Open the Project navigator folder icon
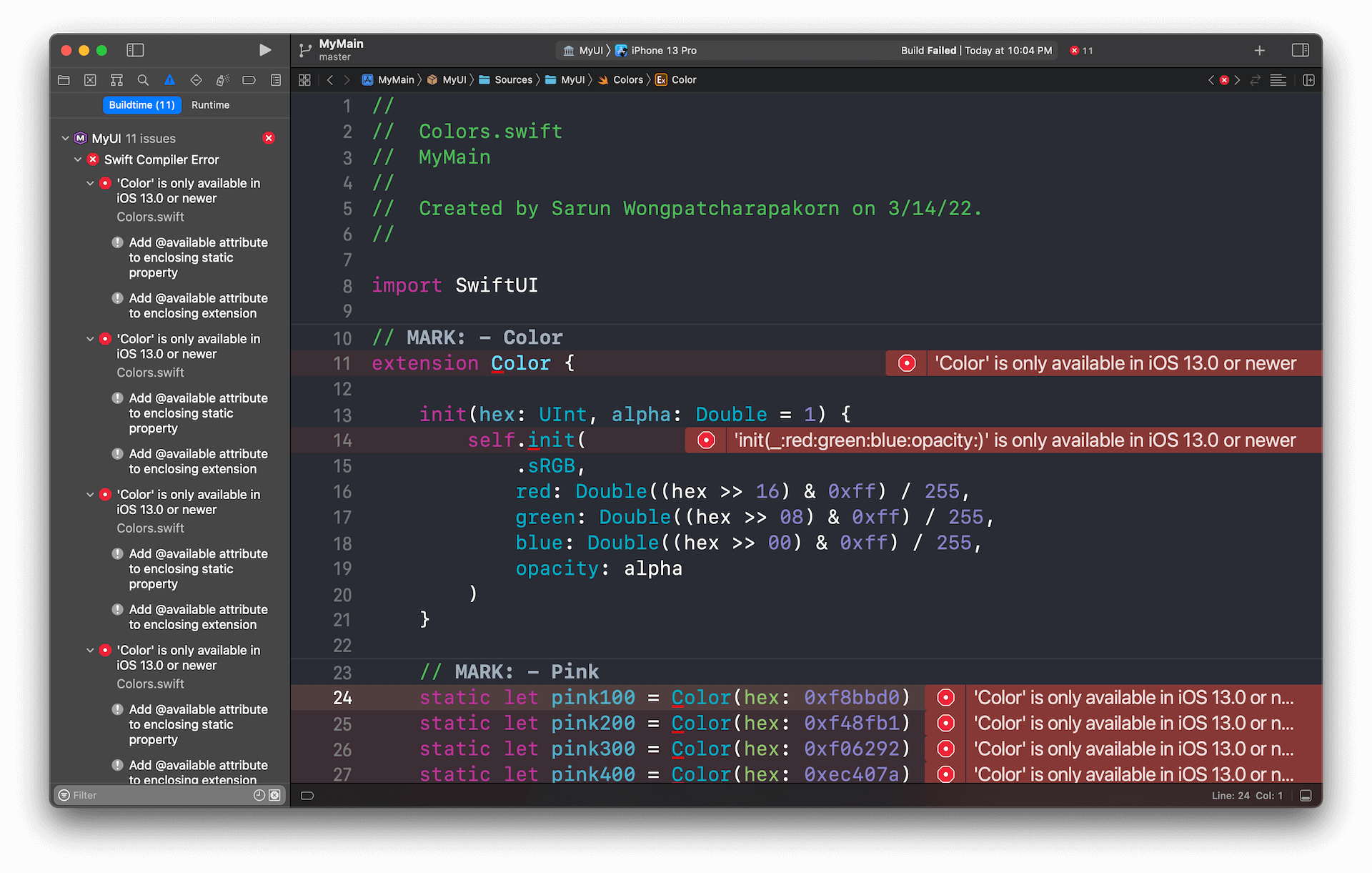1372x873 pixels. 64,80
